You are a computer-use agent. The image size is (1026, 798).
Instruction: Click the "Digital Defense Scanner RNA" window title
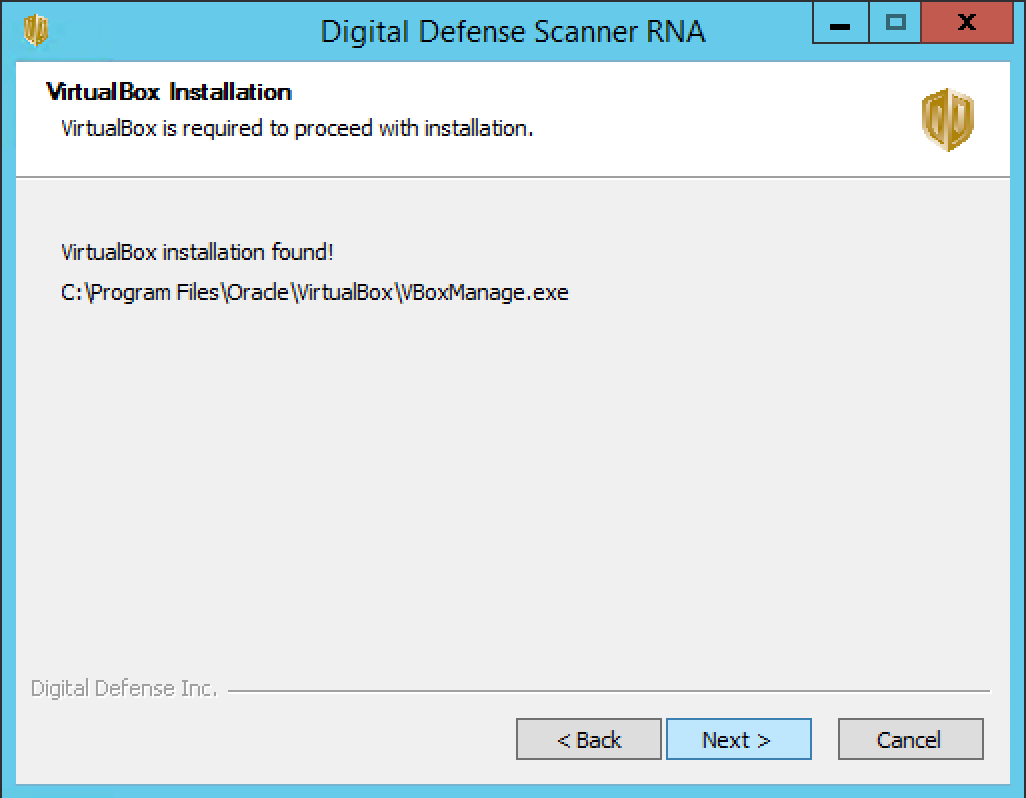[513, 31]
